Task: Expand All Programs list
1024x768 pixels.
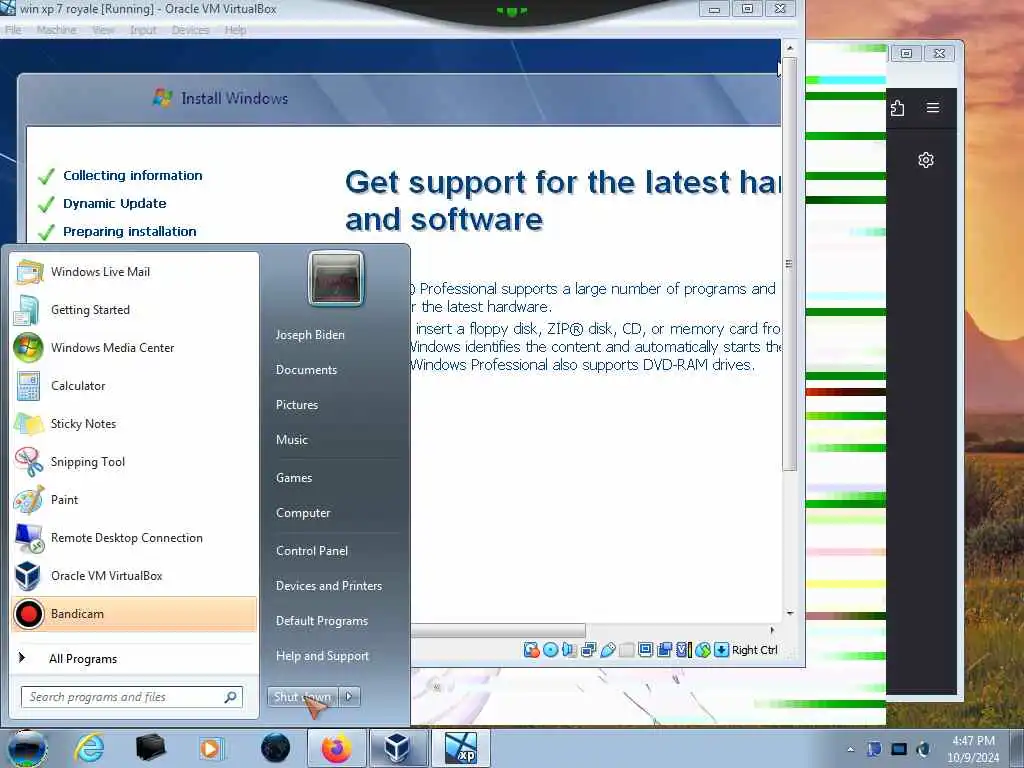Action: coord(134,658)
